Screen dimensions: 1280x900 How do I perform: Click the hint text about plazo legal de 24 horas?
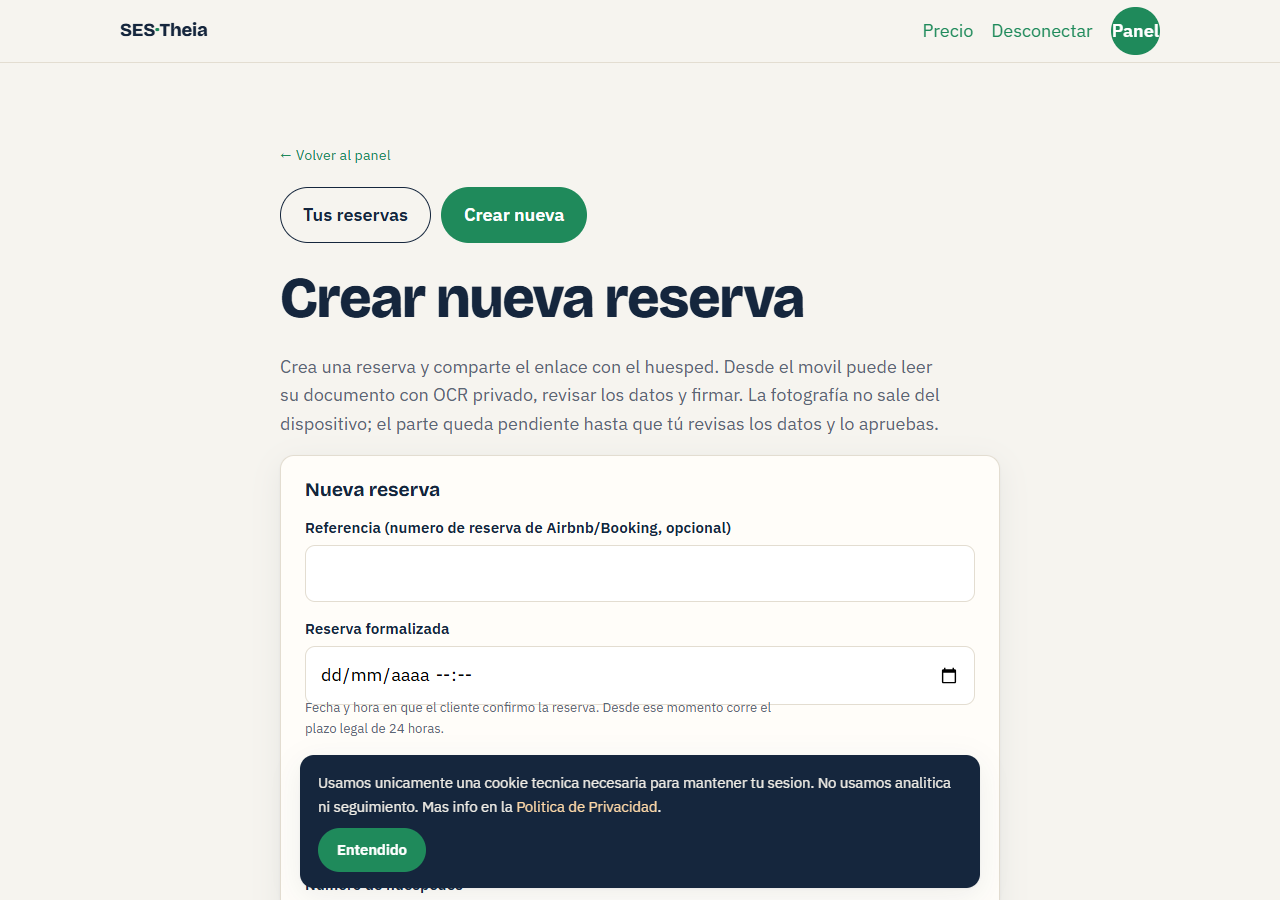[538, 718]
